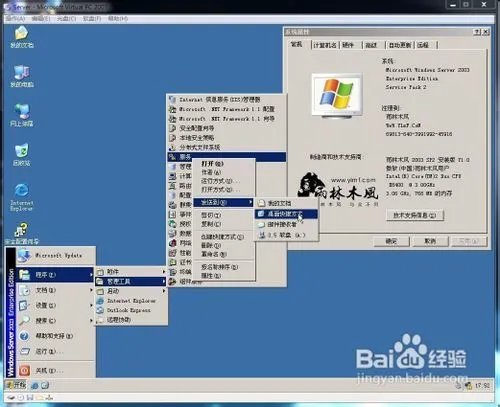
Task: Select the 安全配置向导 desktop shortcut icon
Action: coord(22,233)
